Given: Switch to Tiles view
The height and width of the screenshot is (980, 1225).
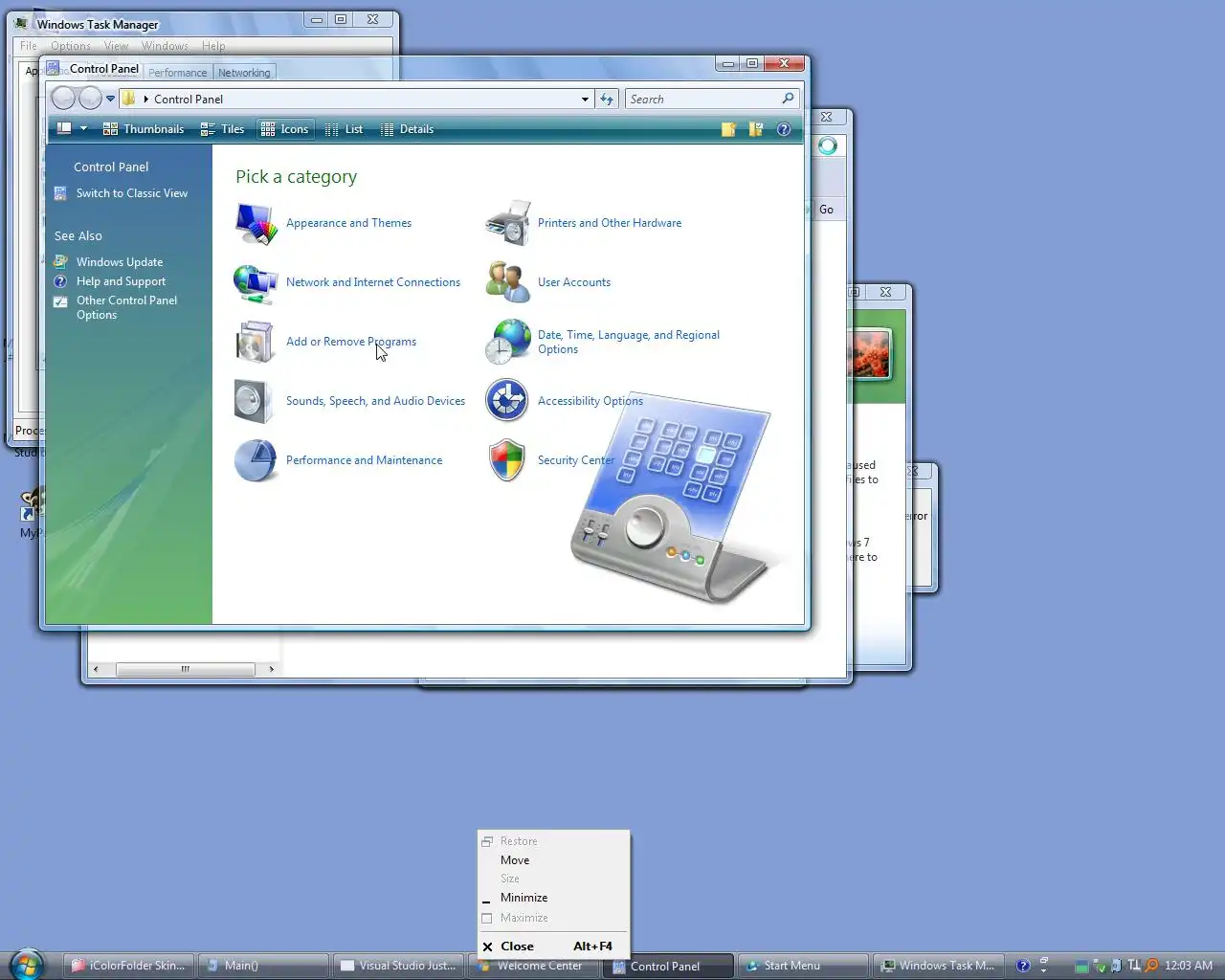Looking at the screenshot, I should [222, 129].
